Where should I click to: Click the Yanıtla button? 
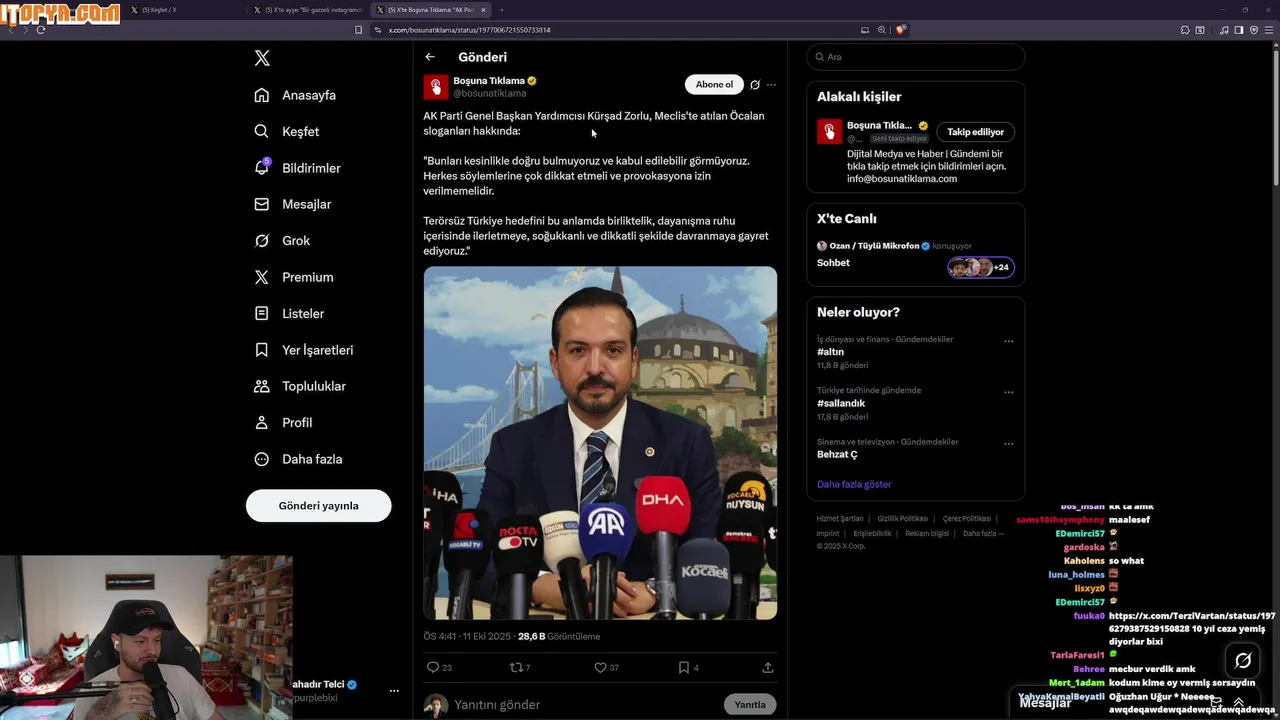pyautogui.click(x=750, y=705)
